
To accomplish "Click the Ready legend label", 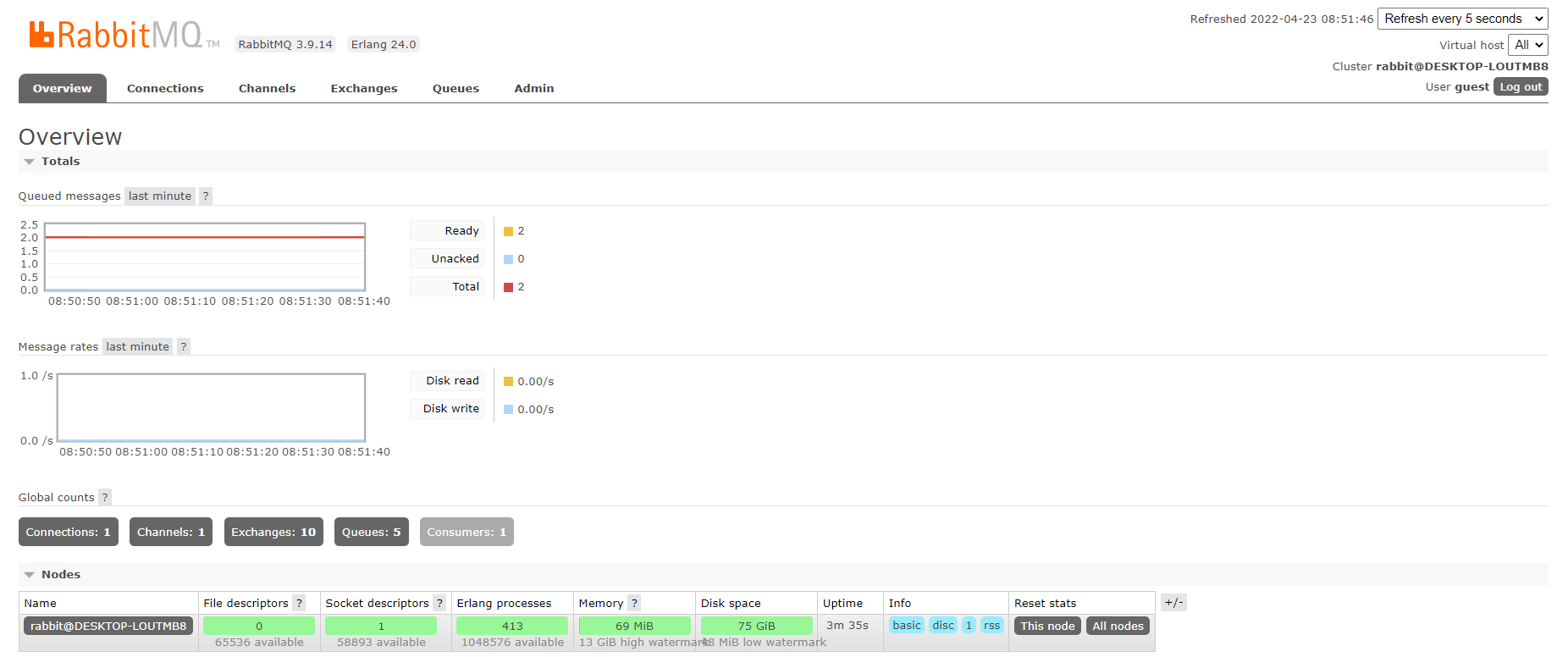I will (x=447, y=230).
